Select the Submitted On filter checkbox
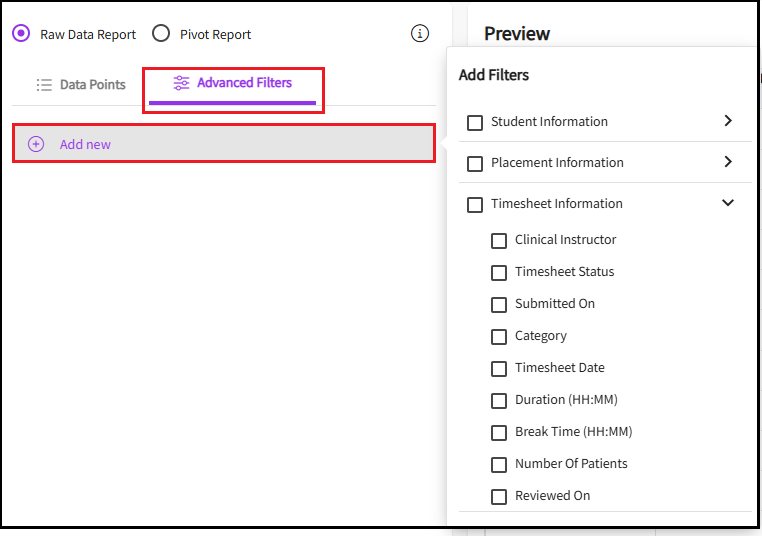Image resolution: width=762 pixels, height=536 pixels. [x=499, y=304]
